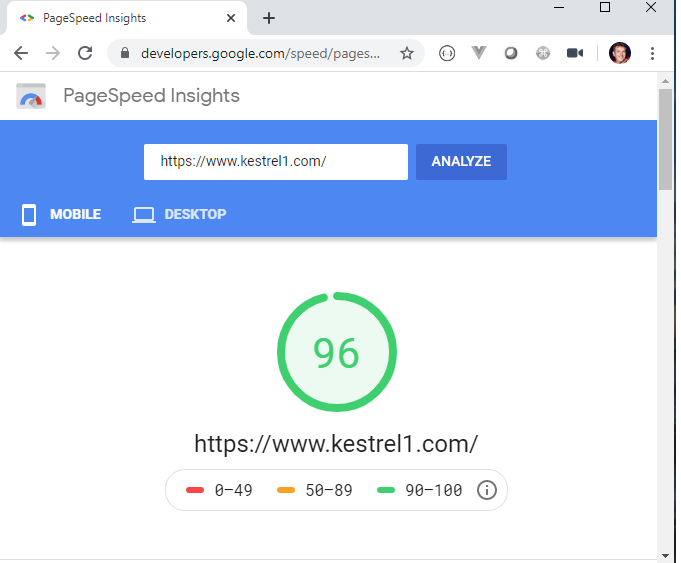Screen dimensions: 681x563
Task: Click the video camera extension icon
Action: [574, 53]
